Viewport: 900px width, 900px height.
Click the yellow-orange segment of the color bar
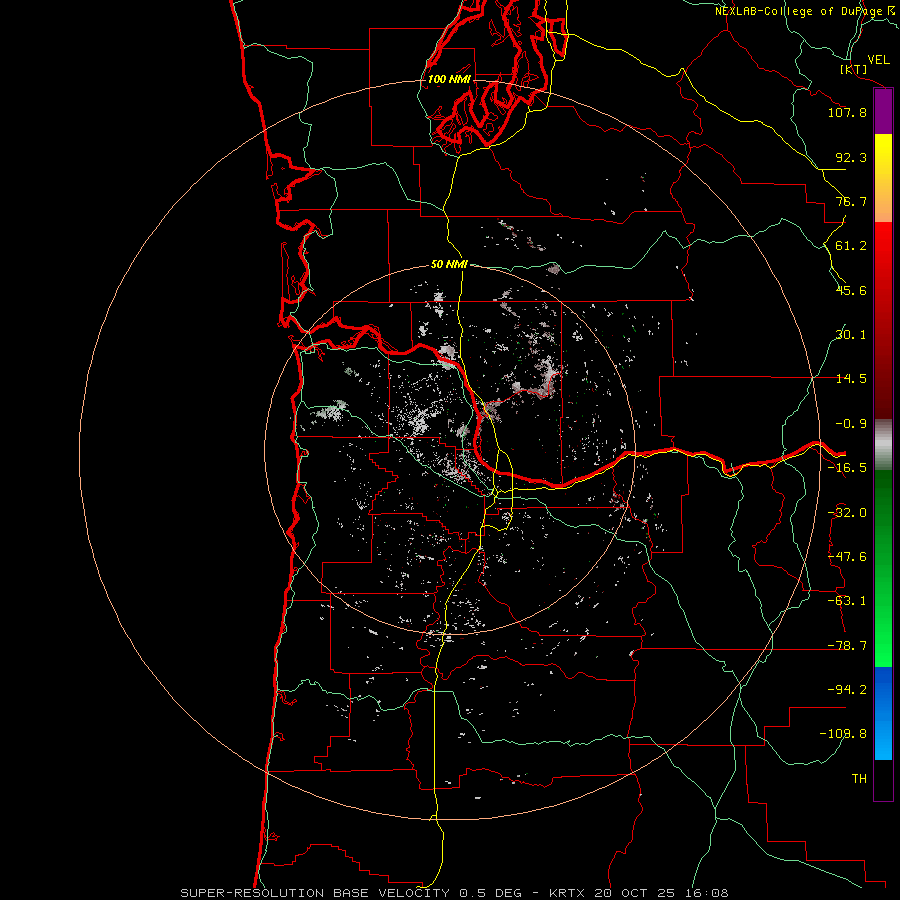883,178
